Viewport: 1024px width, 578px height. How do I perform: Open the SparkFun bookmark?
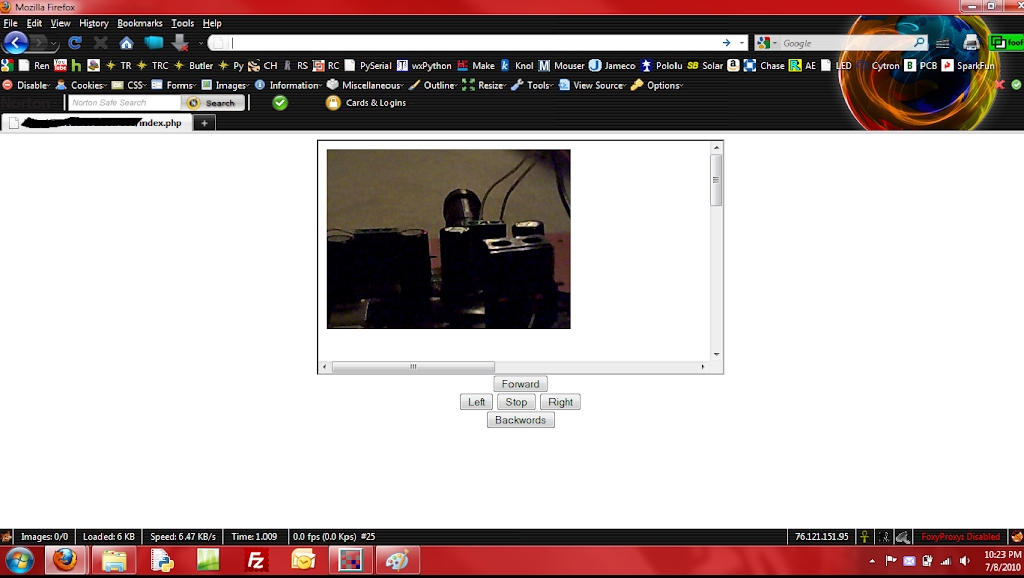pyautogui.click(x=968, y=65)
